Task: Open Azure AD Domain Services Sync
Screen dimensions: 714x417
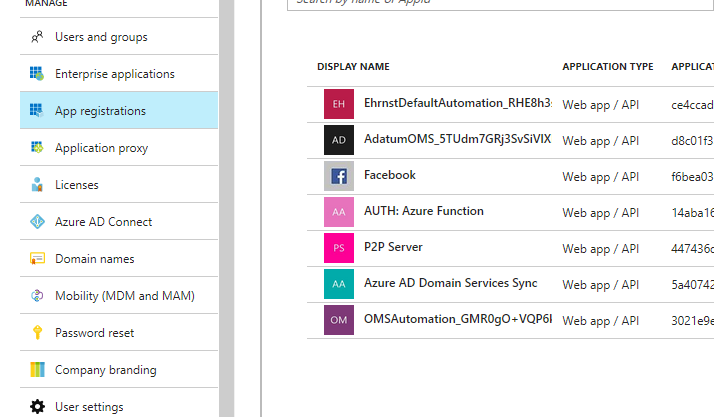Action: (450, 283)
